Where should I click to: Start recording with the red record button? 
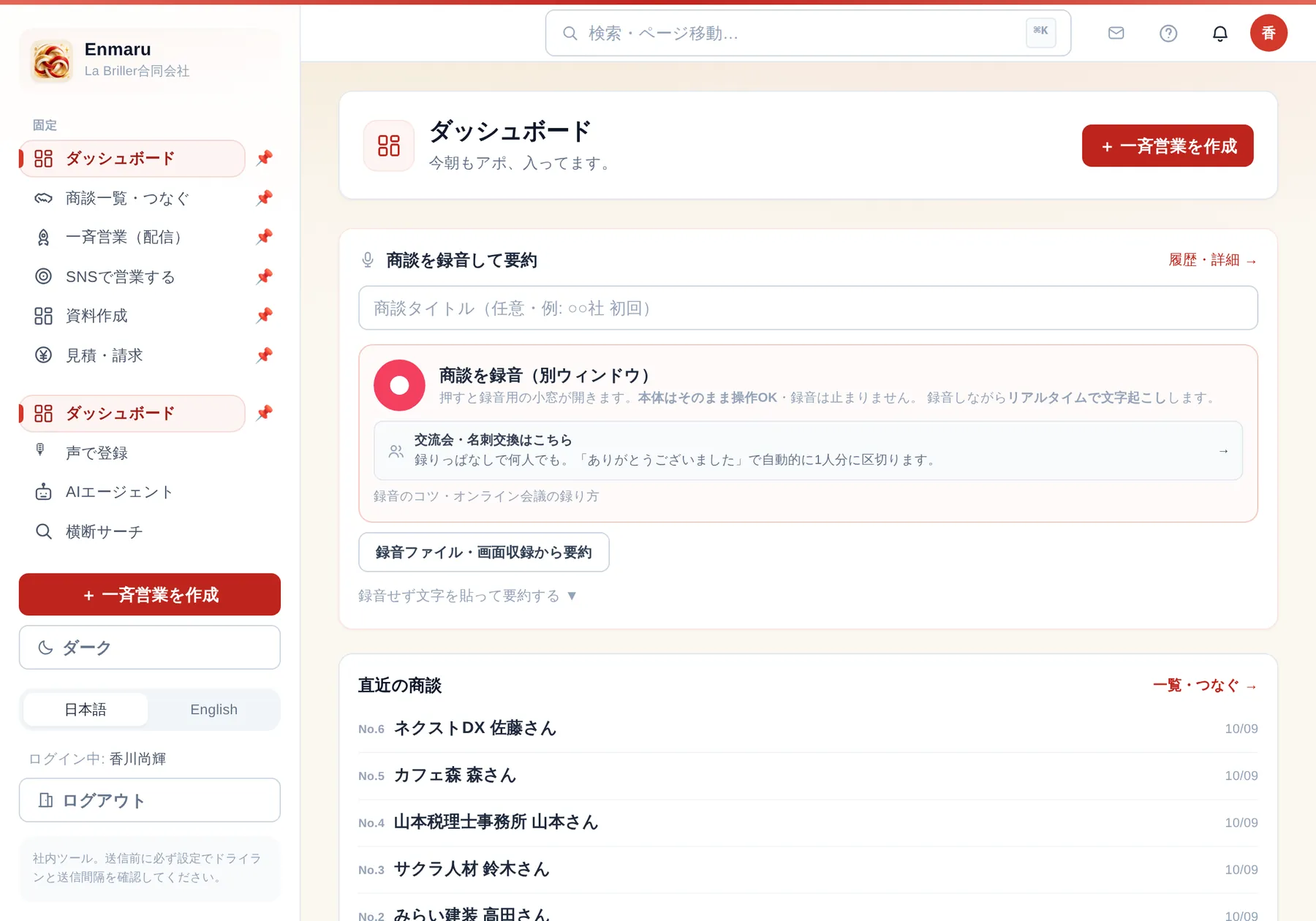pos(399,385)
